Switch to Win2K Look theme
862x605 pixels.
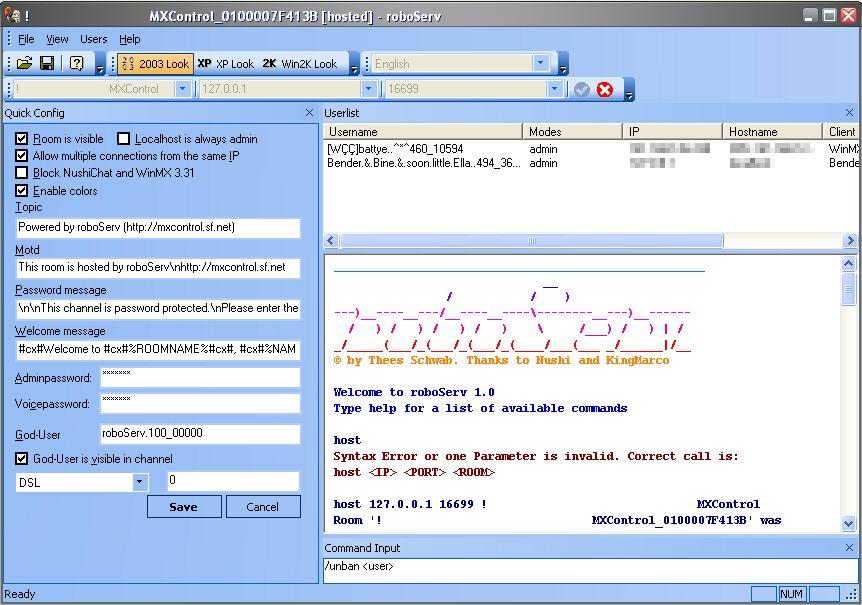pyautogui.click(x=300, y=64)
